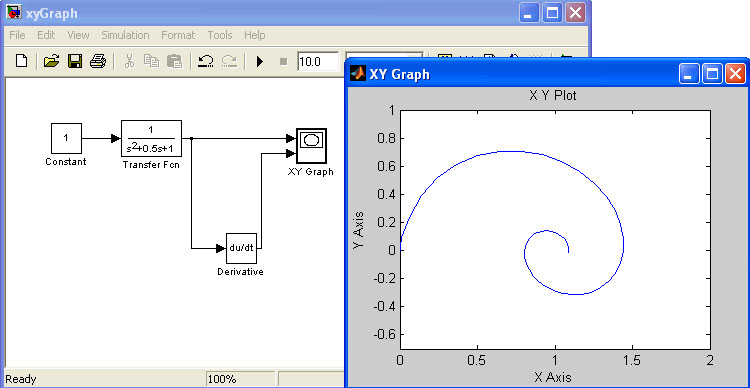Select the Derivative du/dt block

tap(242, 248)
